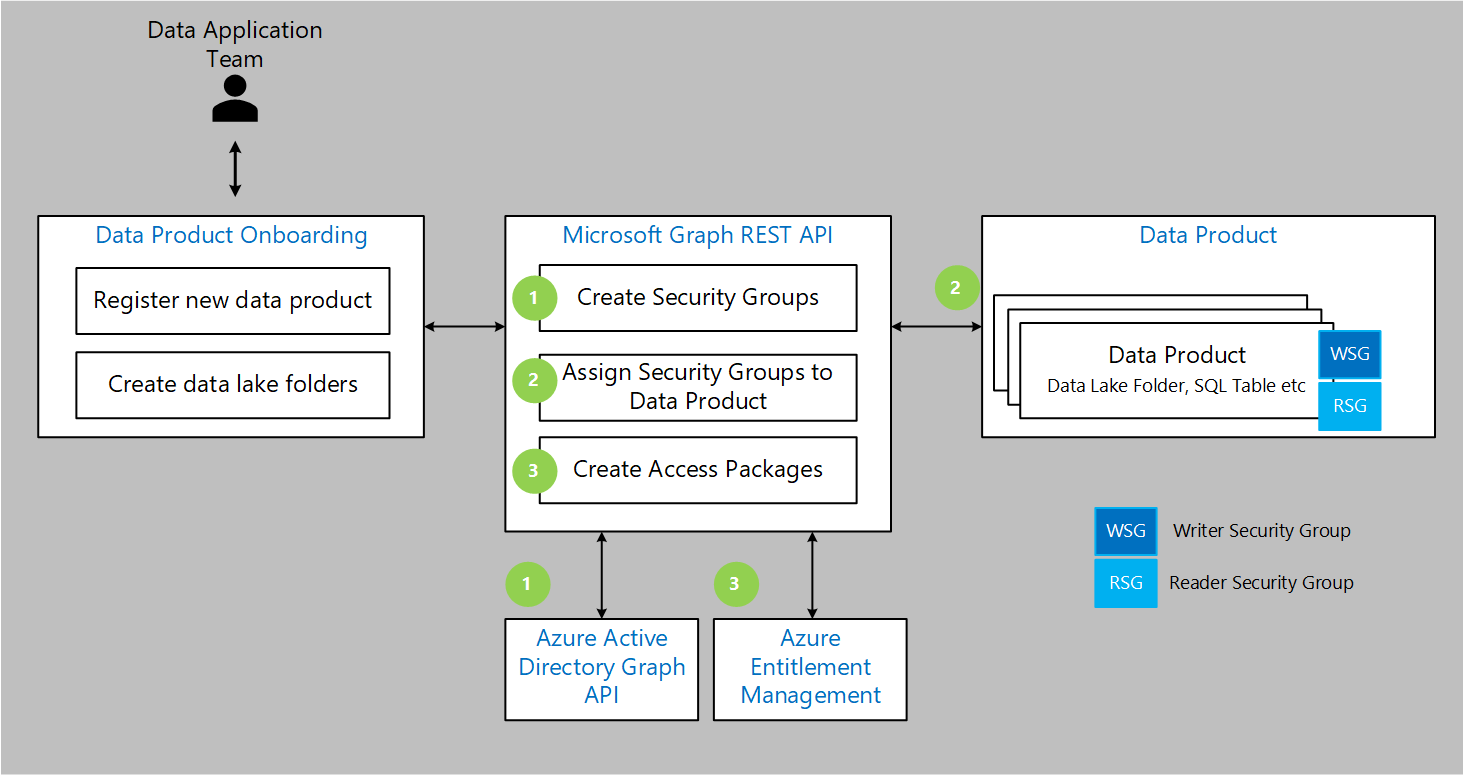
Task: Select the Create Security Groups box
Action: tap(698, 298)
